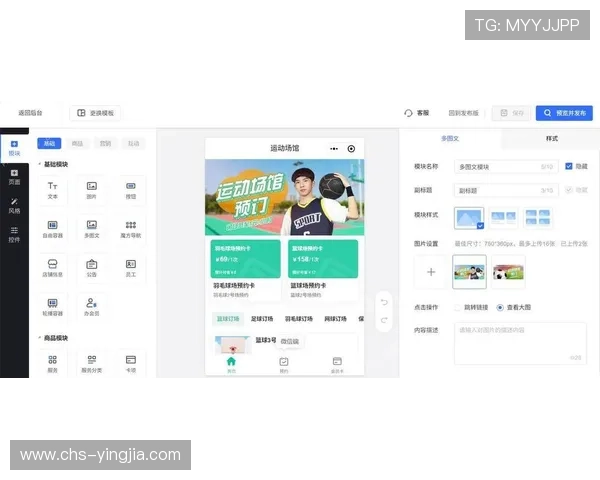Select the 足球订场 tab in the preview

pyautogui.click(x=262, y=319)
